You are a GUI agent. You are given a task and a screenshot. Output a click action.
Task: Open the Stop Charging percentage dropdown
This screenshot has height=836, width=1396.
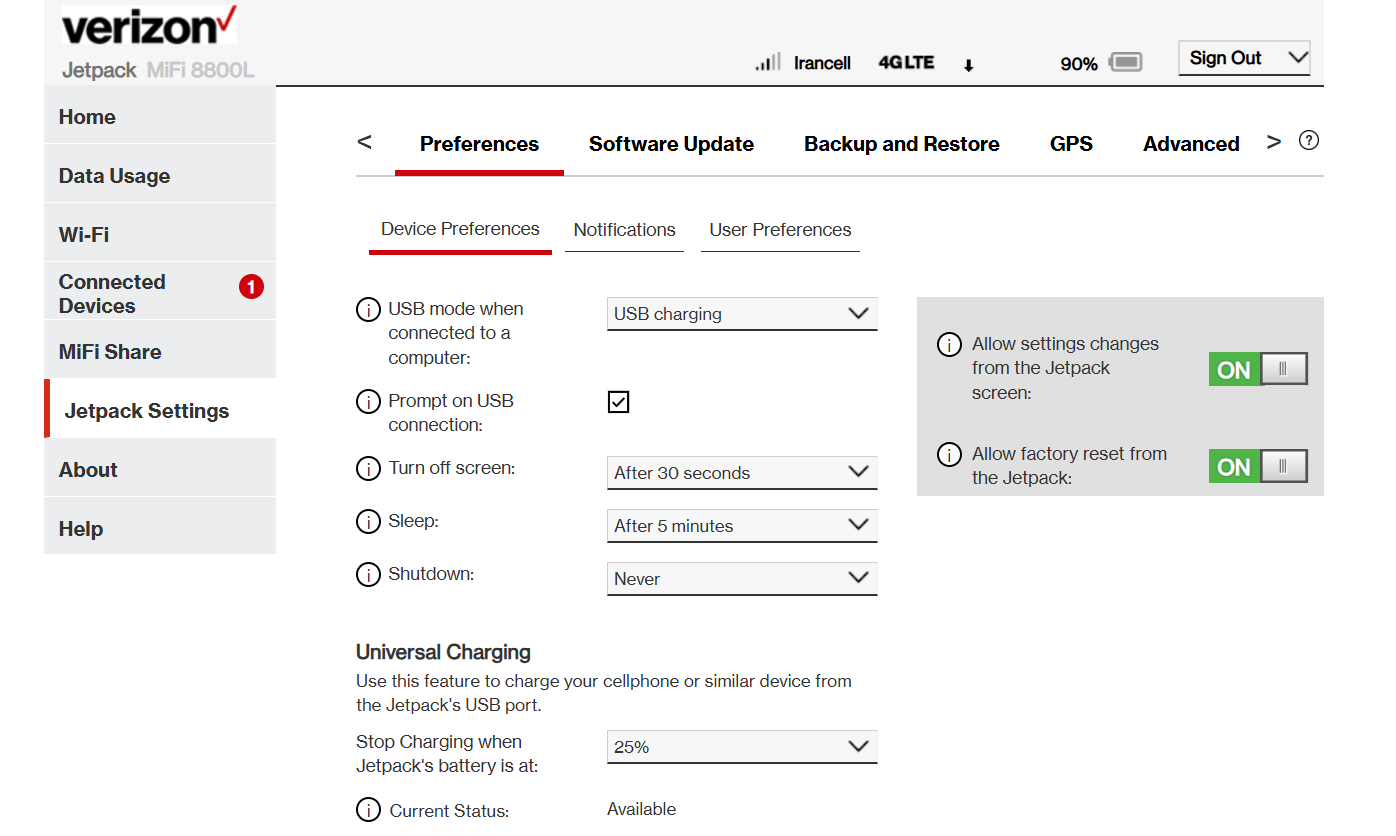pyautogui.click(x=741, y=747)
